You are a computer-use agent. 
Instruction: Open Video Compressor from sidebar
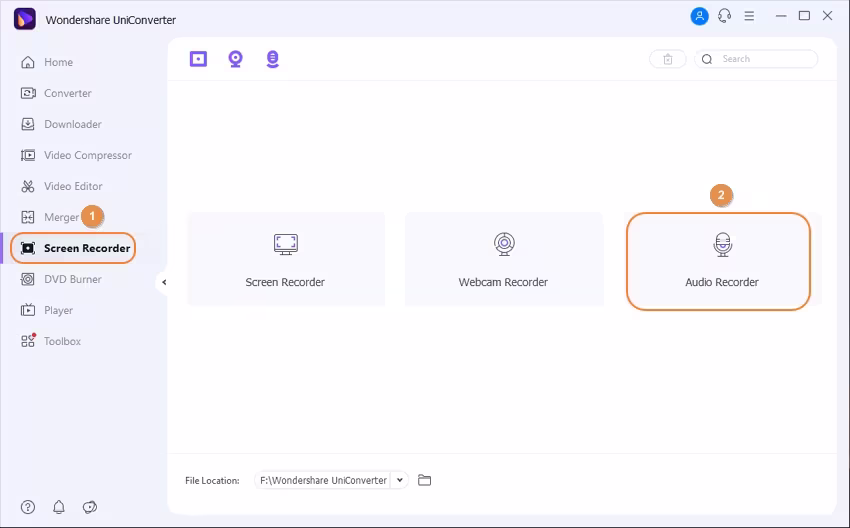click(x=76, y=155)
